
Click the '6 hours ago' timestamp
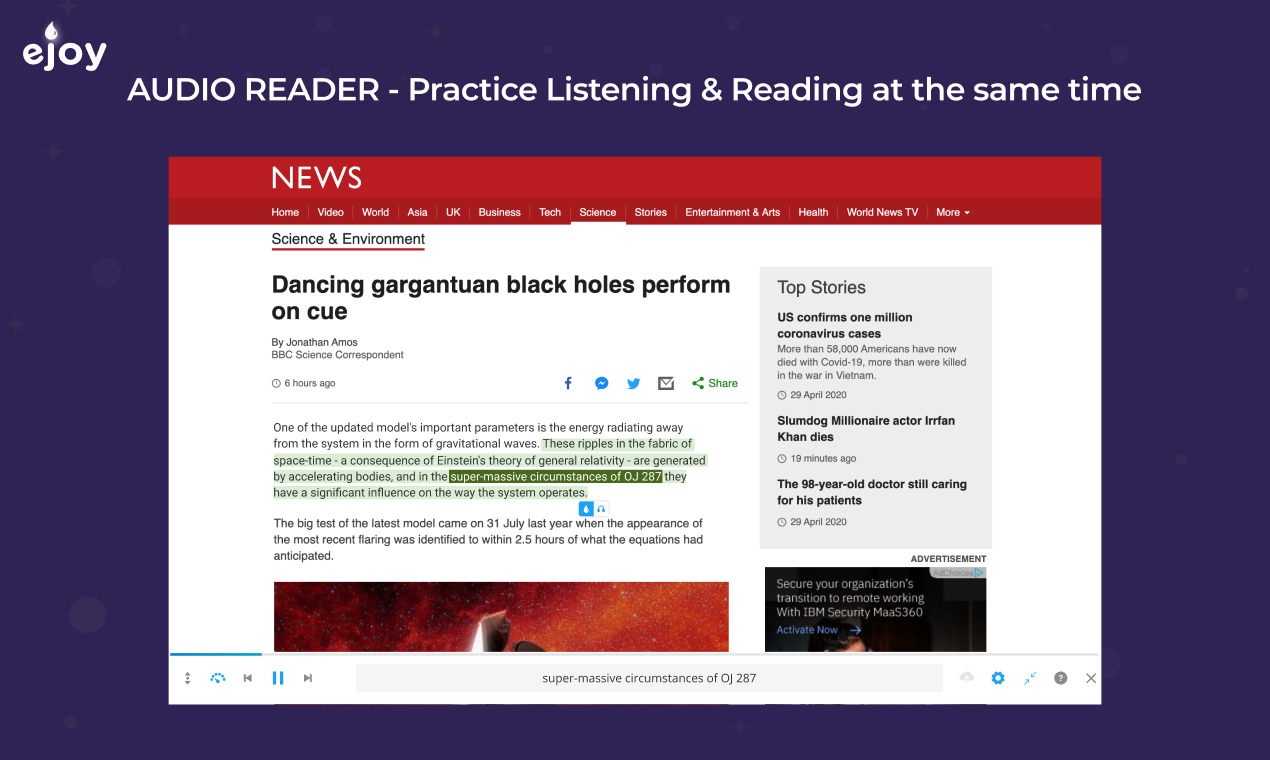coord(303,383)
